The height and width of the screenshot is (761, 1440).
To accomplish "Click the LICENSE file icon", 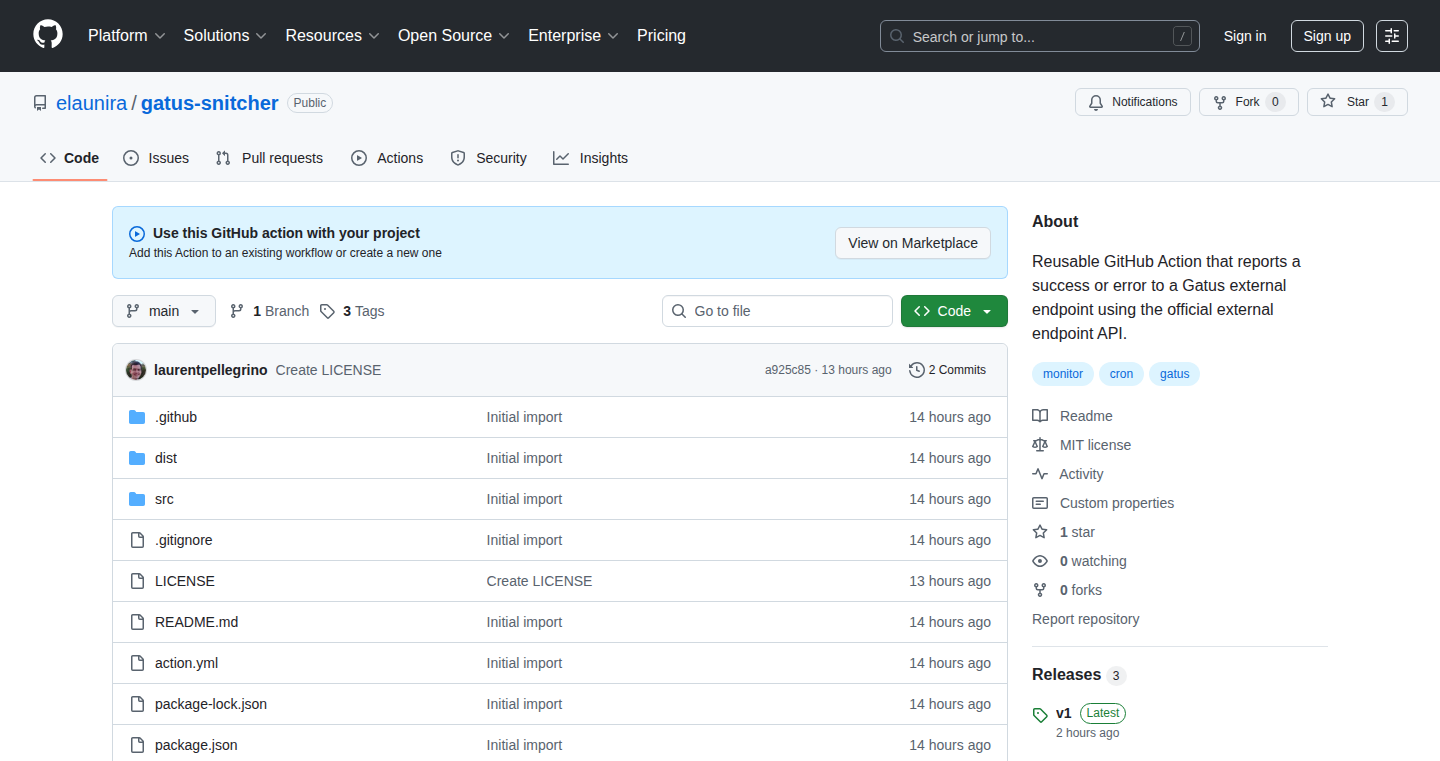I will click(x=137, y=581).
